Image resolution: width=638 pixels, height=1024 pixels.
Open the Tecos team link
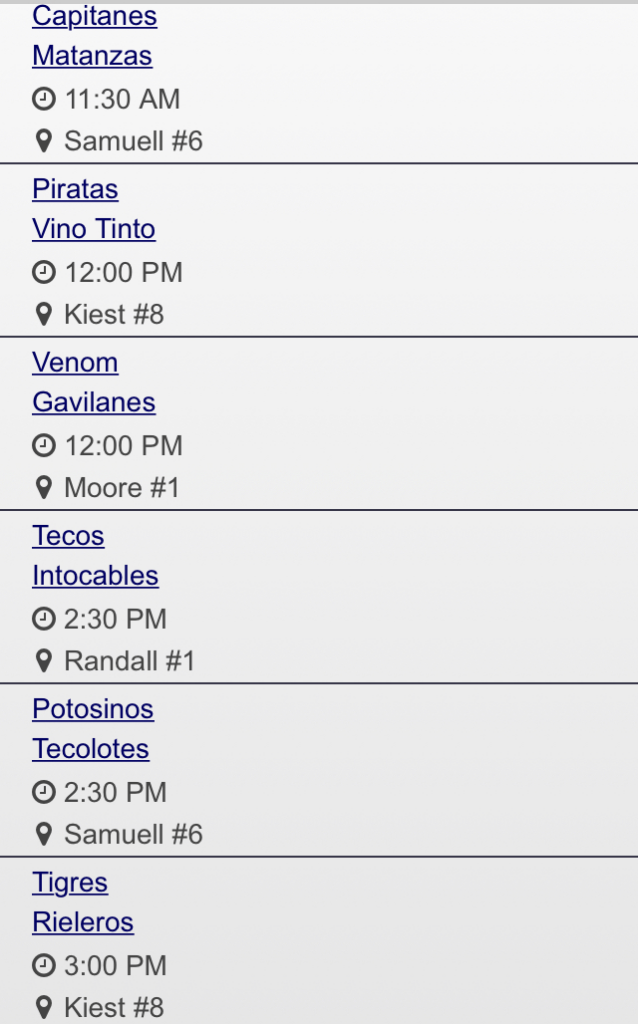pos(68,535)
